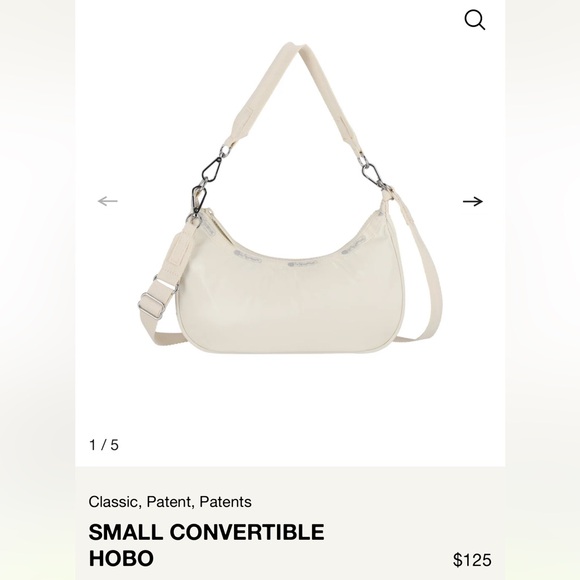Click the rightmost logo on ribbon trim
The image size is (580, 580).
click(x=353, y=246)
